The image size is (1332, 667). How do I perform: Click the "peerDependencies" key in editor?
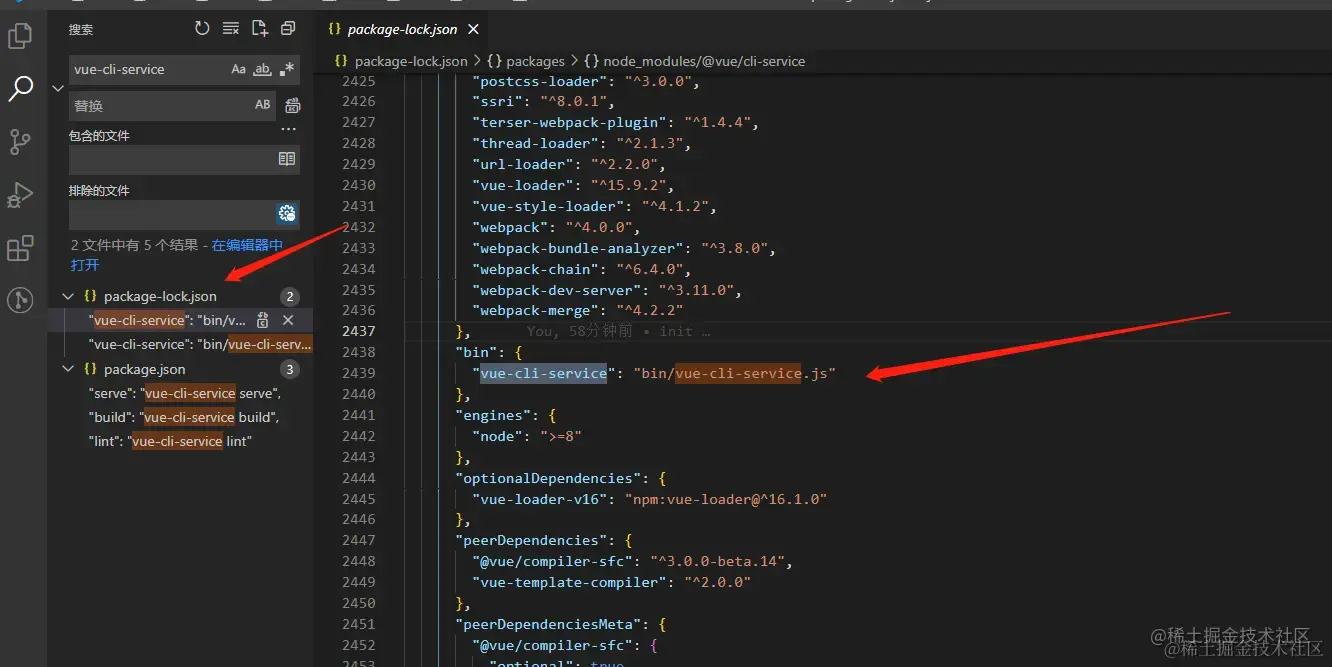point(531,540)
